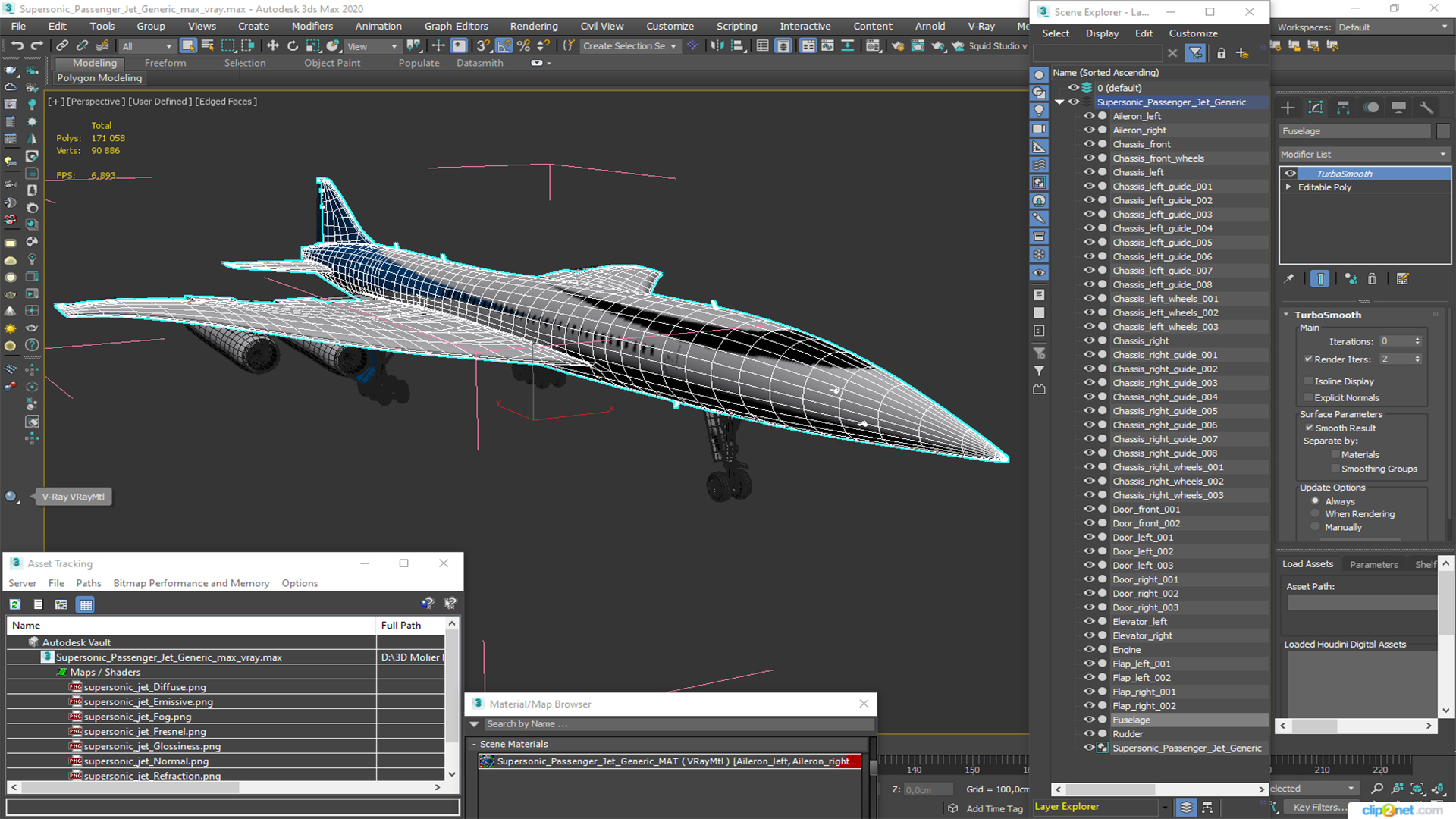The image size is (1456, 819).
Task: Expand Scene Materials in Material Browser
Action: [475, 743]
